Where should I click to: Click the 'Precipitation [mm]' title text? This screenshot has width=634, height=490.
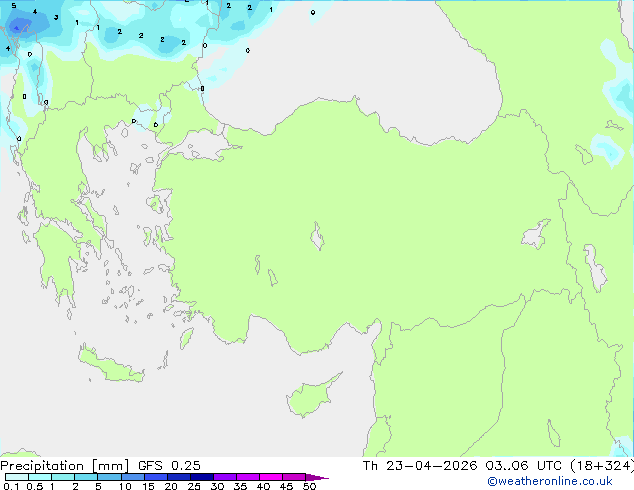[65, 466]
